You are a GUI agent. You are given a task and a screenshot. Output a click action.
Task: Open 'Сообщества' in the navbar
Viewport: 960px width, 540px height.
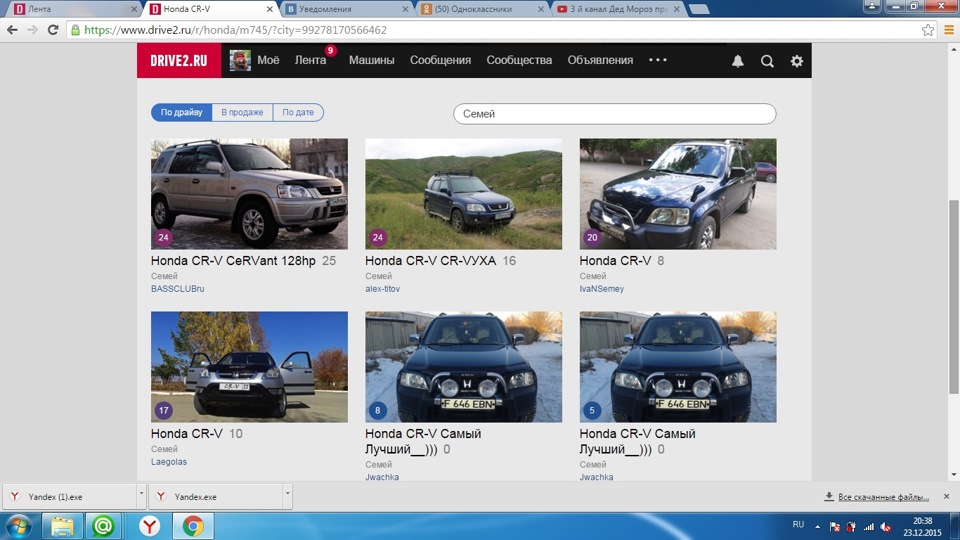pos(519,60)
